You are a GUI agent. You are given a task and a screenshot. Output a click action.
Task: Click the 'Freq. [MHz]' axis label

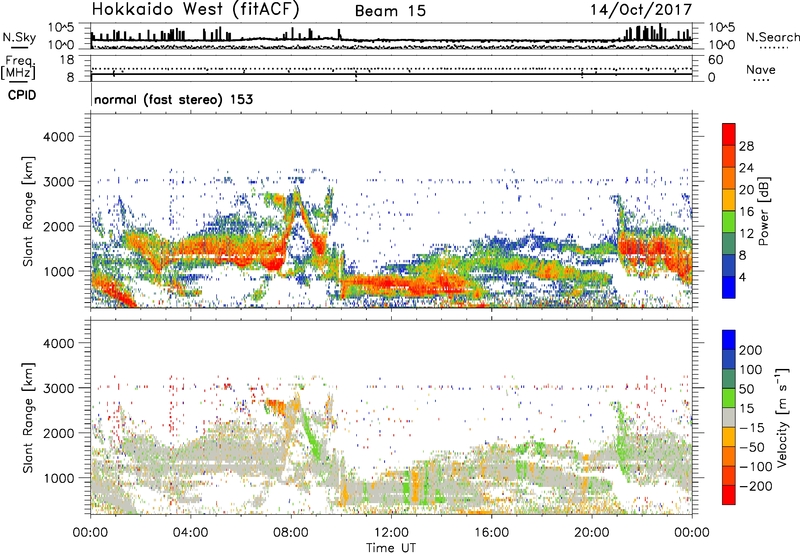(18, 68)
